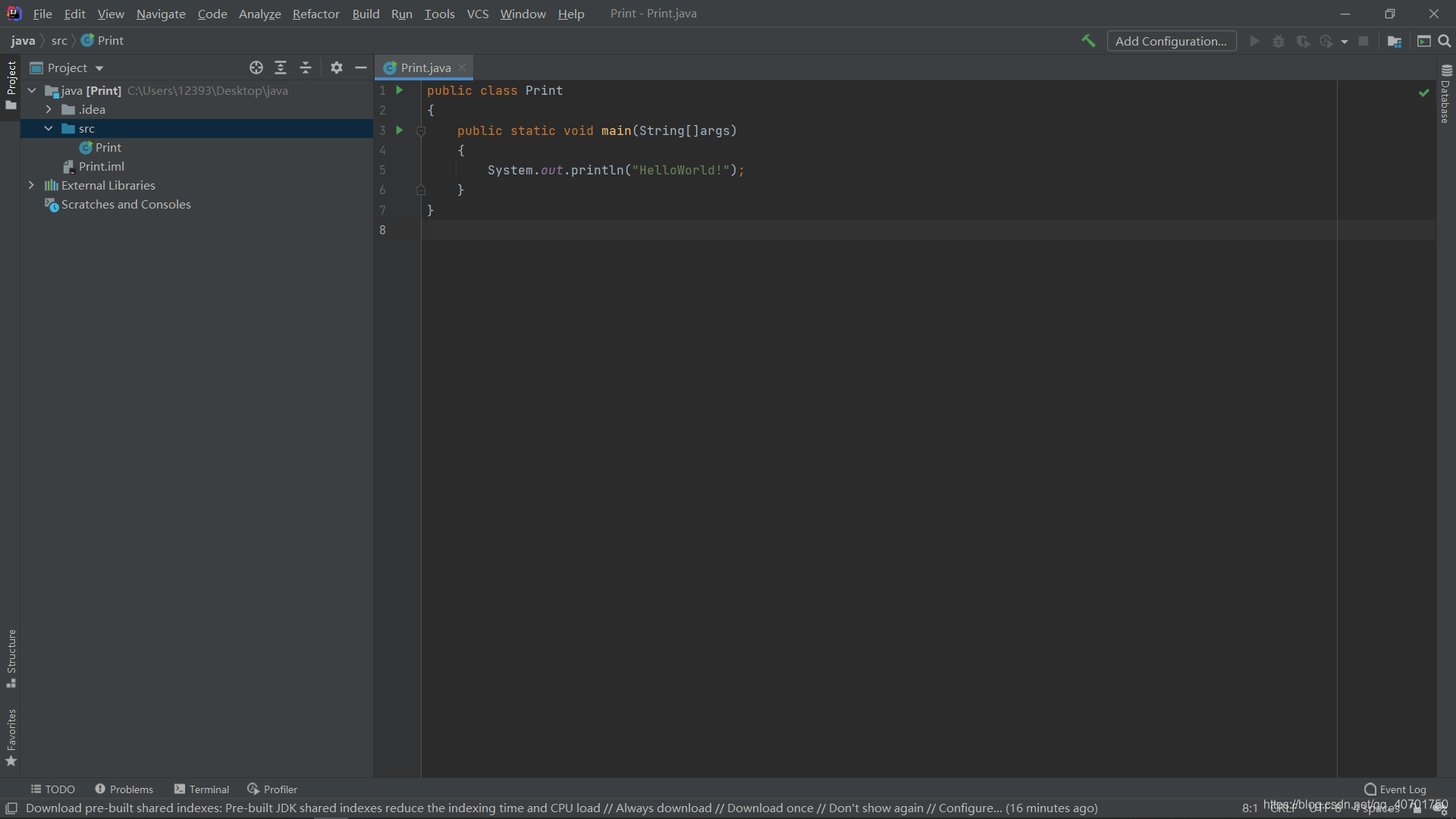Open the Project Structure toolbar icon
Image resolution: width=1456 pixels, height=819 pixels.
point(1394,41)
